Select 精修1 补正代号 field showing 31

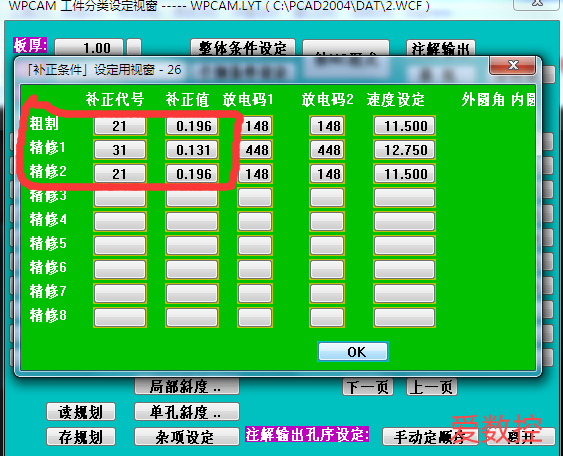pos(120,150)
